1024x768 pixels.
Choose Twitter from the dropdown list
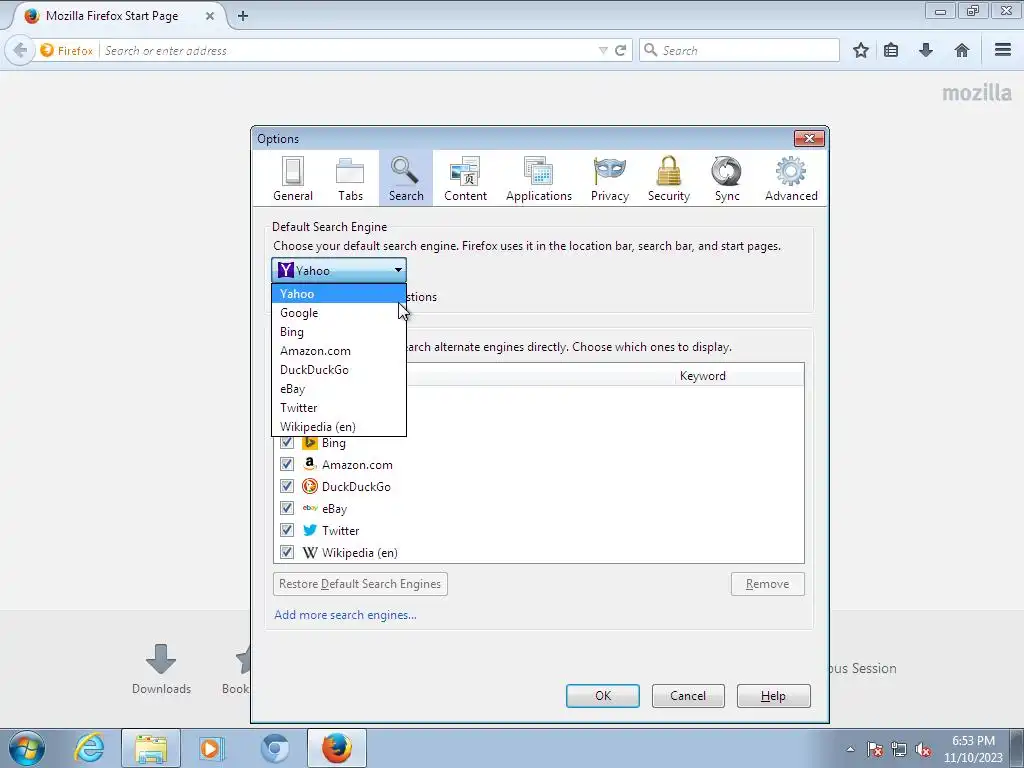pos(339,408)
